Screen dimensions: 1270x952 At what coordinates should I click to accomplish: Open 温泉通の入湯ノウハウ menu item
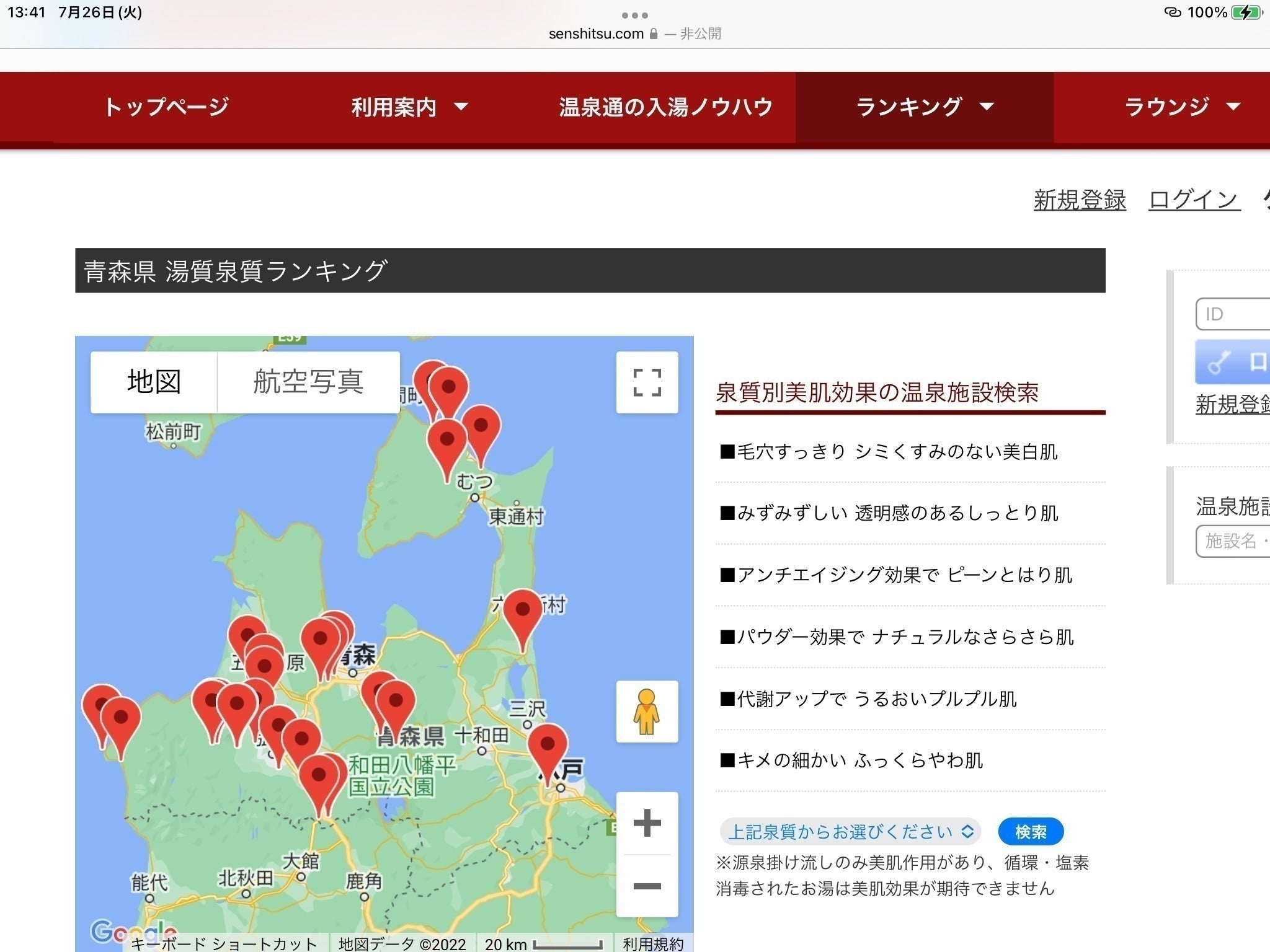point(665,107)
